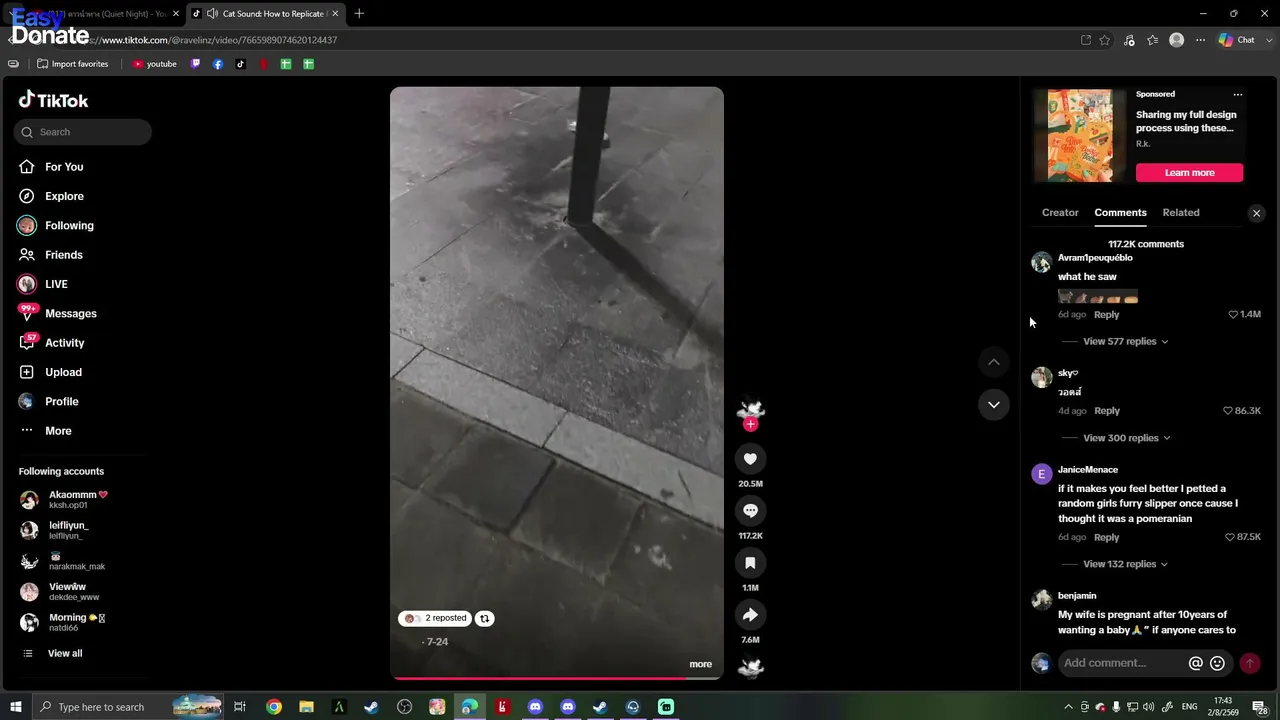Viewport: 1280px width, 720px height.
Task: Open comments via the speech bubble icon
Action: tap(750, 511)
